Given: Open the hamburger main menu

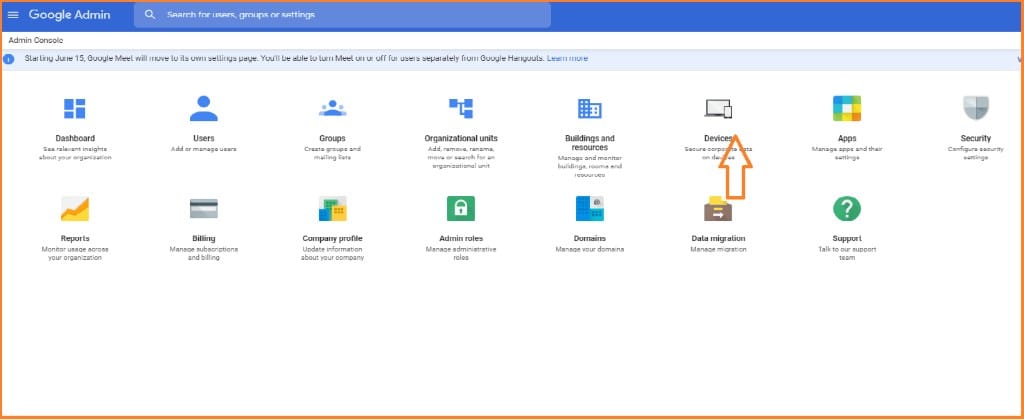Looking at the screenshot, I should click(x=13, y=15).
